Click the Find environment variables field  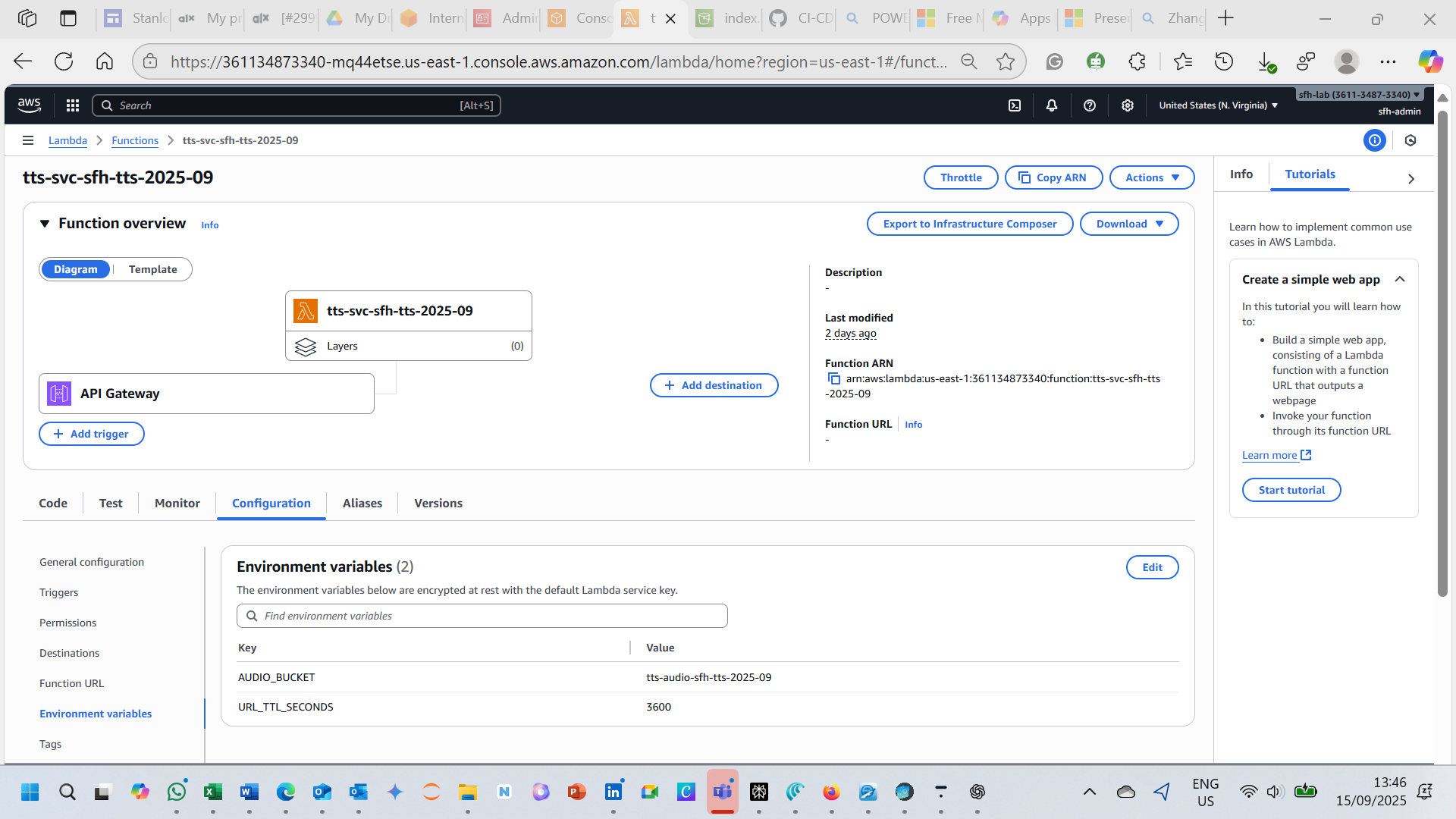(x=482, y=616)
